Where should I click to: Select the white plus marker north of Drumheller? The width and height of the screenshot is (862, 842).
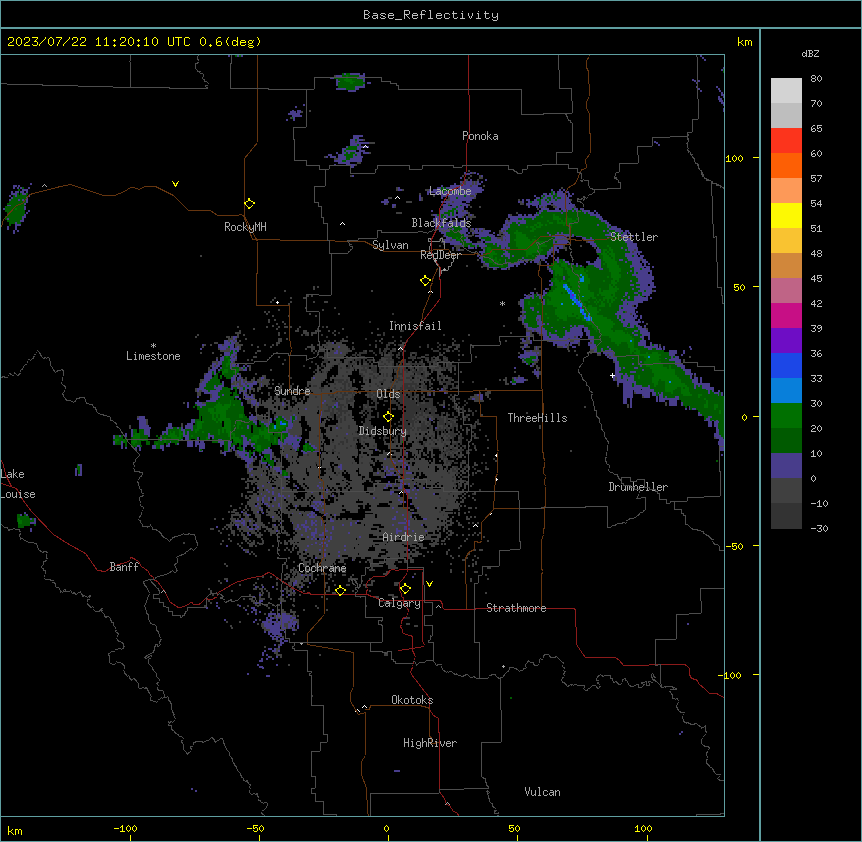pos(612,375)
